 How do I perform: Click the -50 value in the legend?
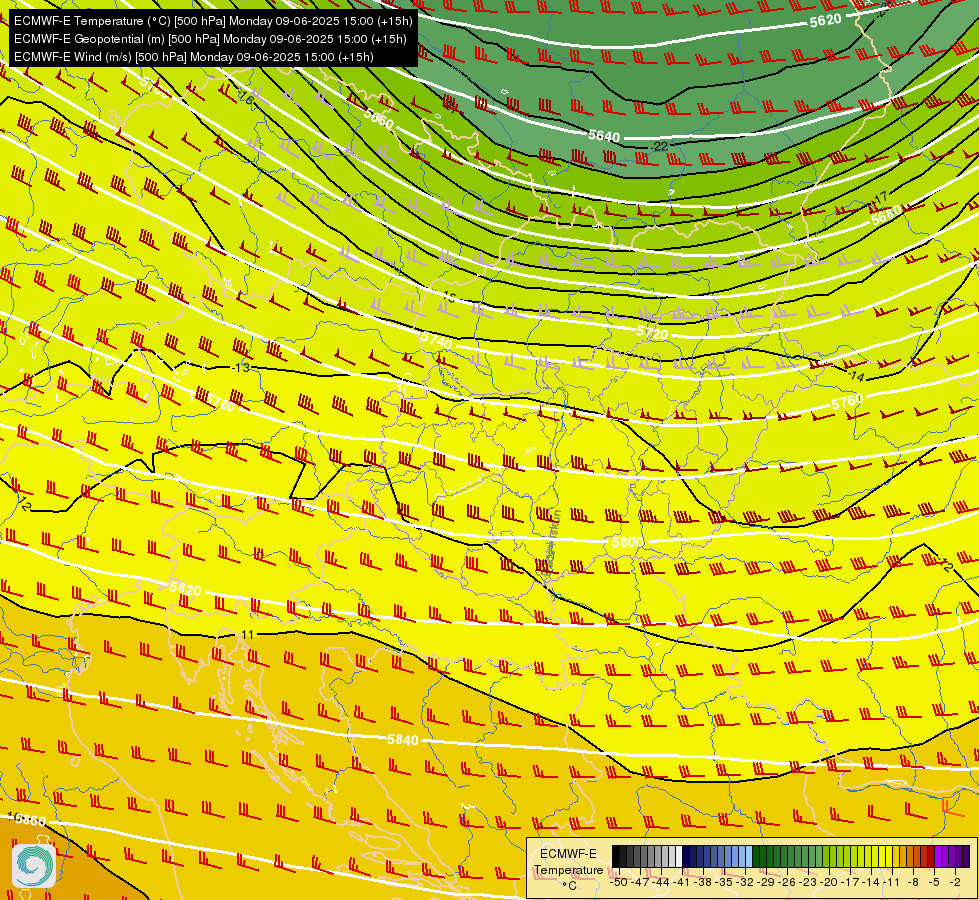[x=619, y=882]
